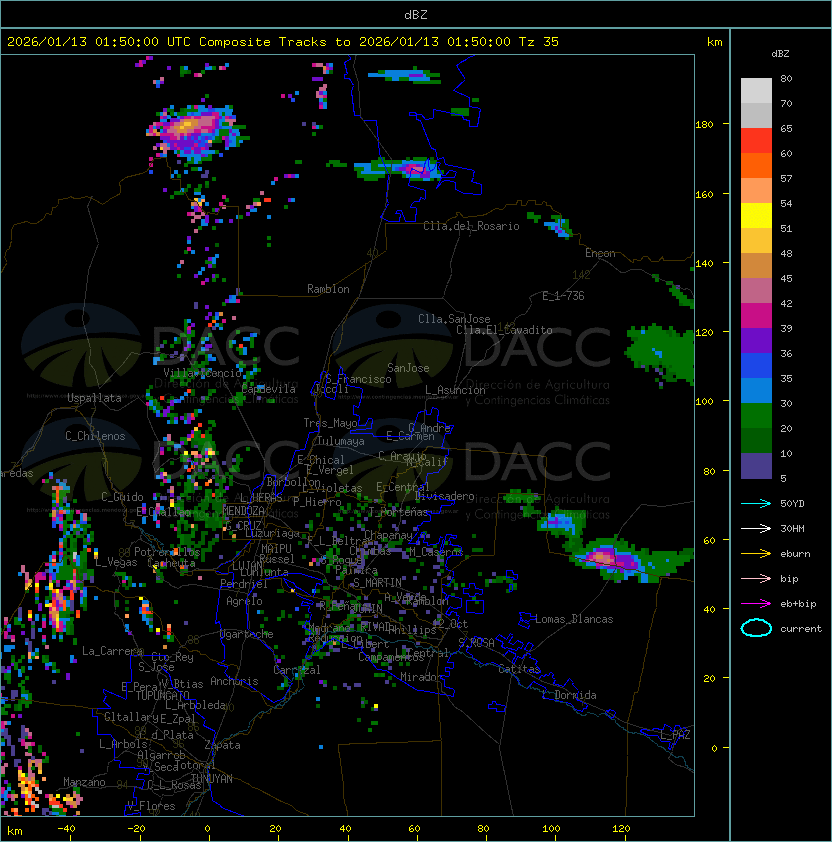Click the 'Clla.El_Cavadito' map label
This screenshot has width=832, height=842.
click(504, 330)
